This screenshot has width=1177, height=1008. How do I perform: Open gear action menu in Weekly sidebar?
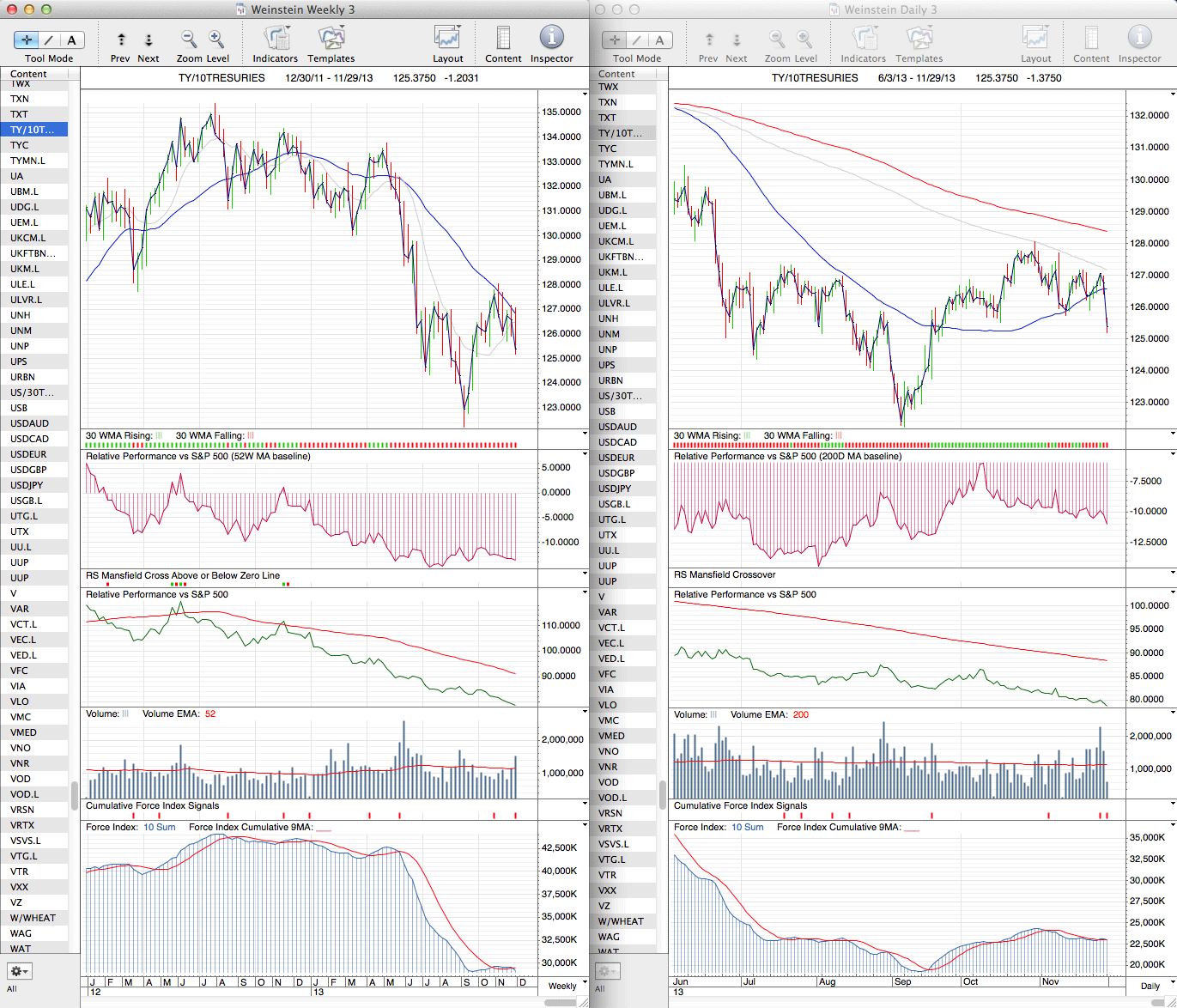(19, 971)
